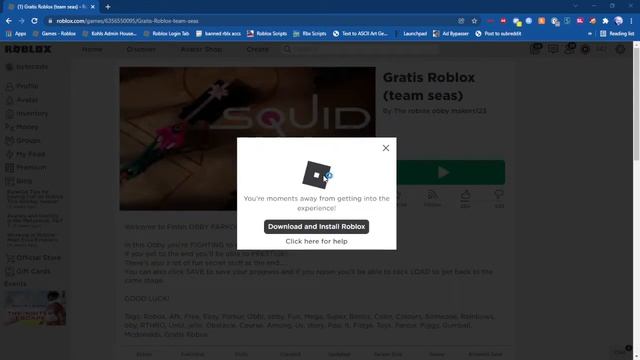Close the Gratis Roblox browser tab

tap(93, 7)
